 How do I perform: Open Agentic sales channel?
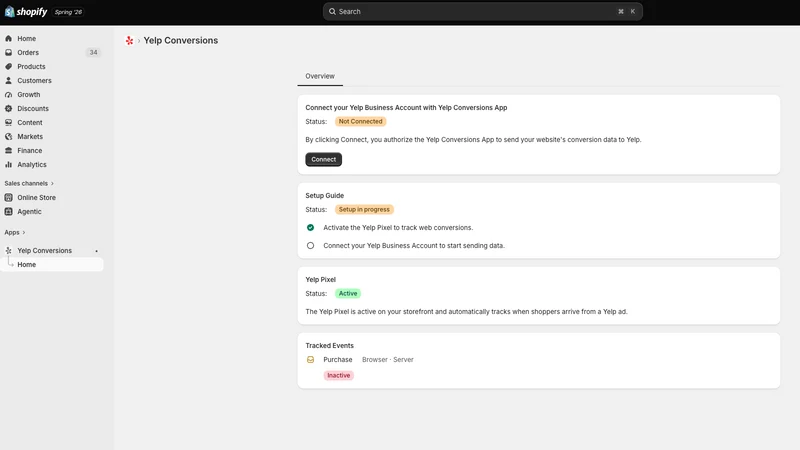29,212
